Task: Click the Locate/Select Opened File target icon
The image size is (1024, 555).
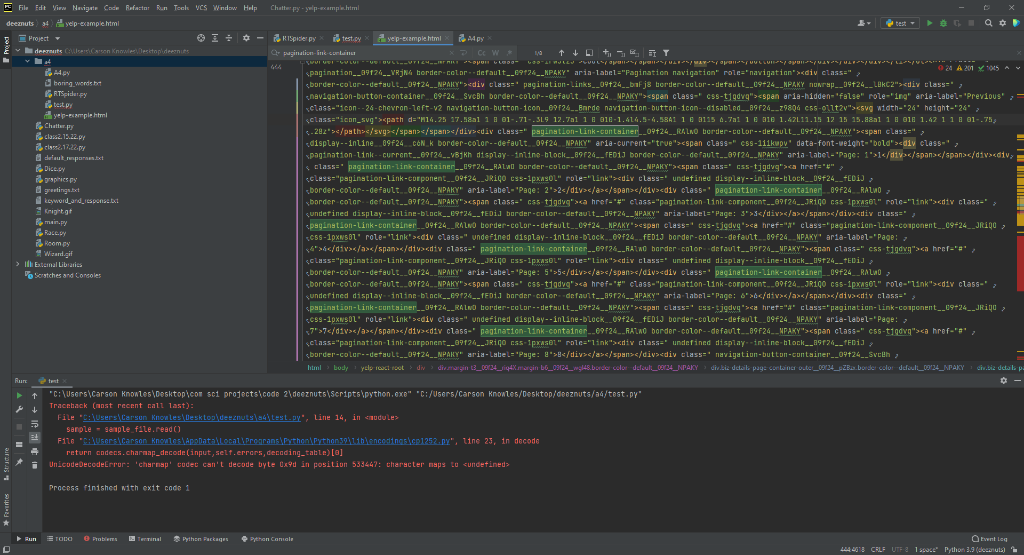Action: pyautogui.click(x=201, y=38)
